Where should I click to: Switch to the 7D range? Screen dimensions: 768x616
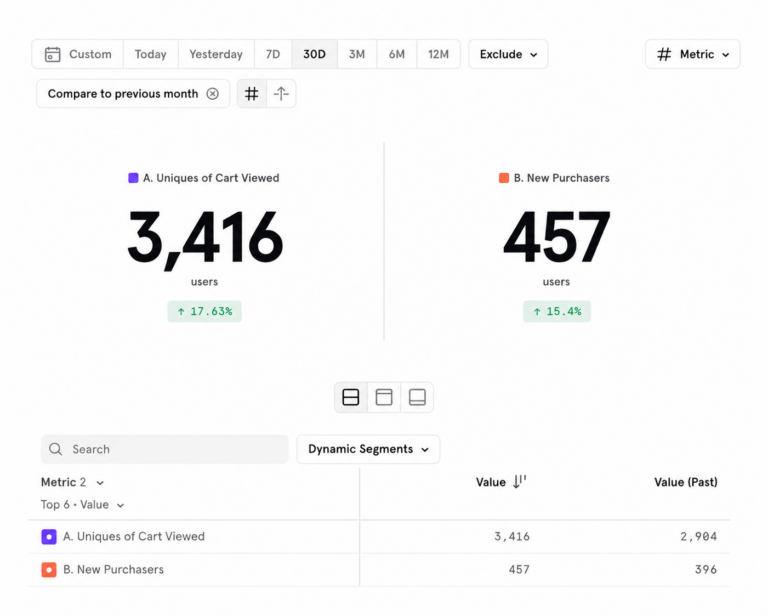click(x=273, y=54)
